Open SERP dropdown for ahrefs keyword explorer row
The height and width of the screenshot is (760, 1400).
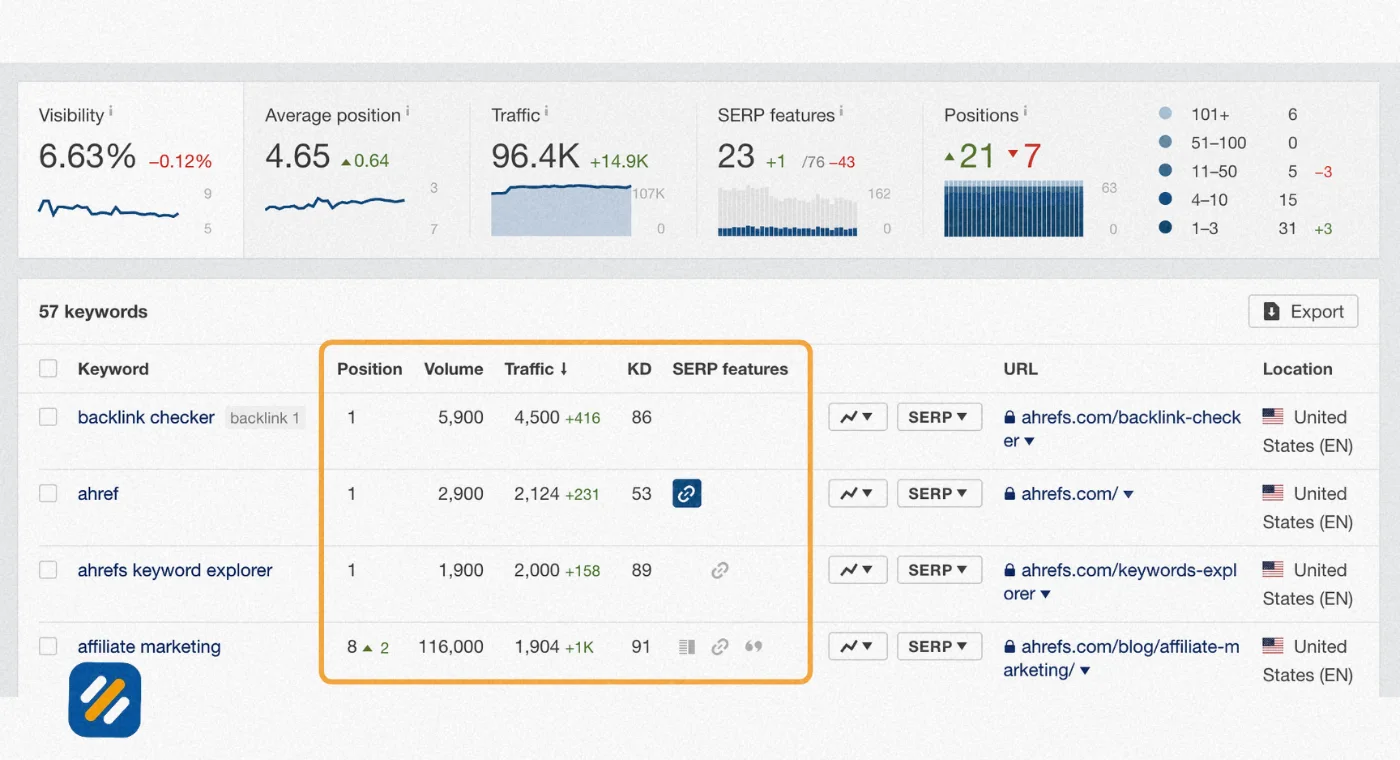(x=939, y=570)
